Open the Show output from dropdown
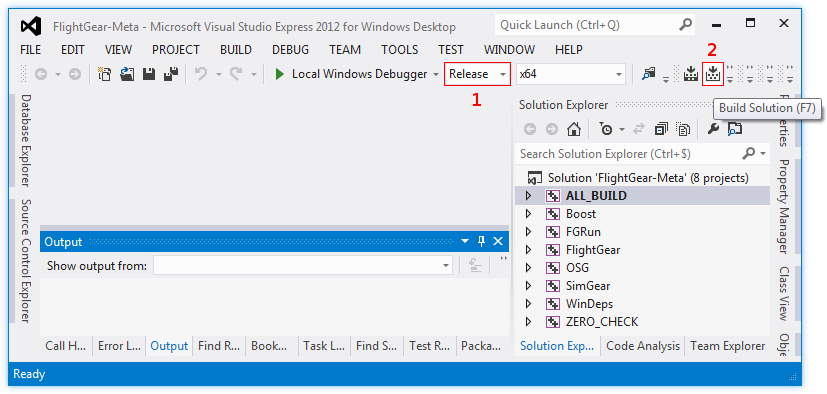 point(303,266)
